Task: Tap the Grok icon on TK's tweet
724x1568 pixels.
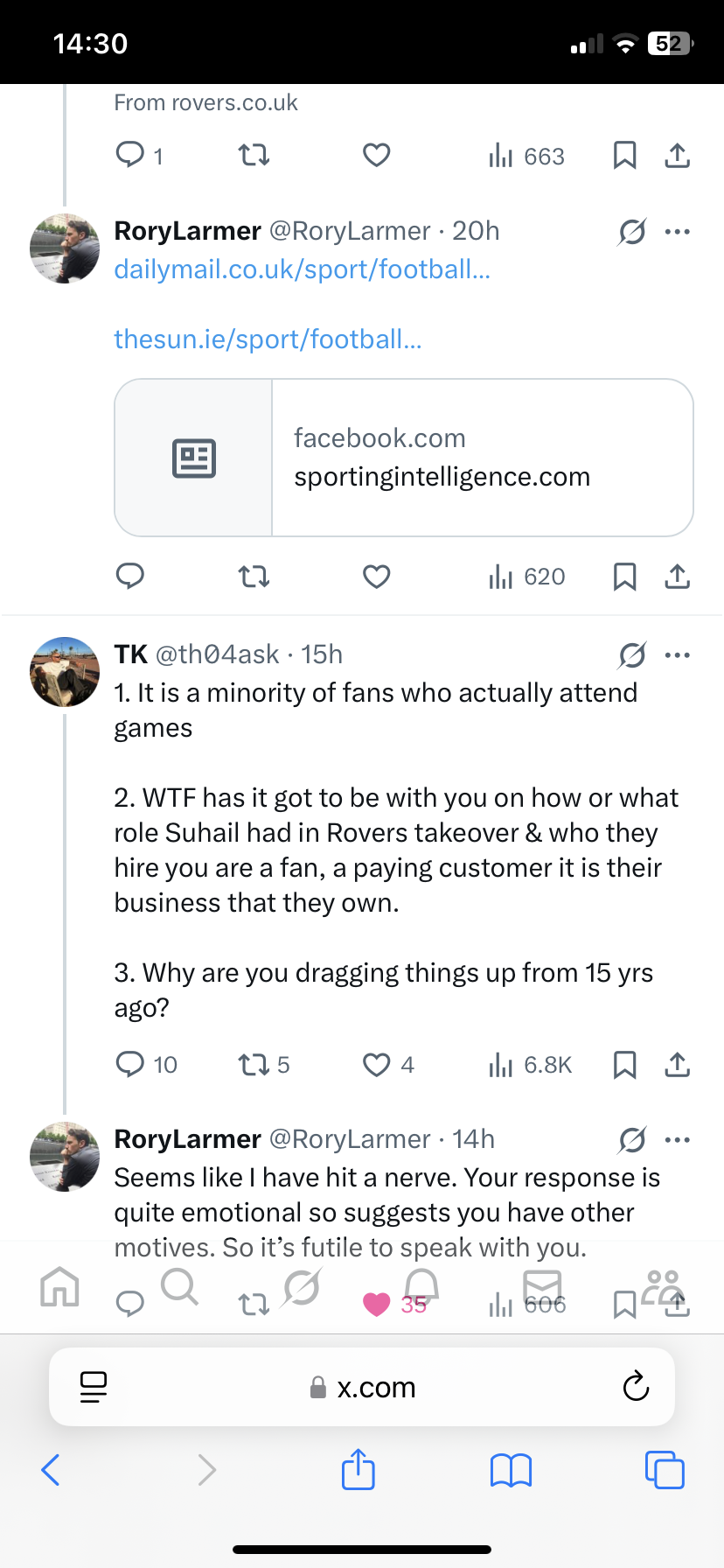Action: coord(632,654)
